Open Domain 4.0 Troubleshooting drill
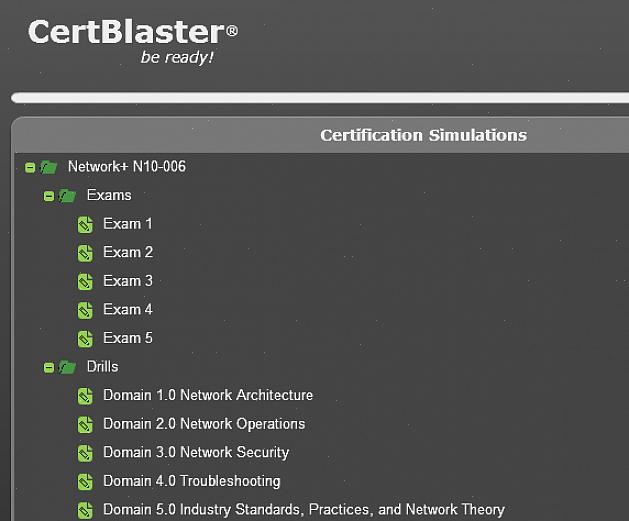This screenshot has height=521, width=629. coord(192,481)
